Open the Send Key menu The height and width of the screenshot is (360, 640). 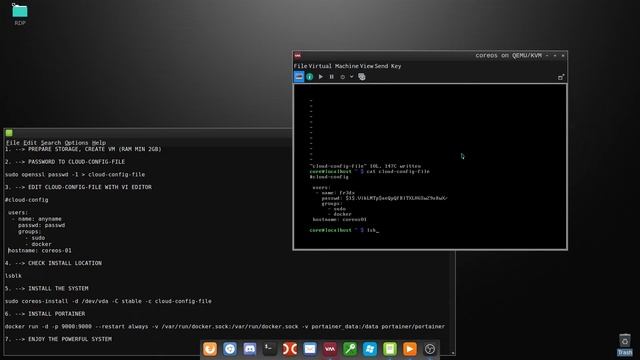(388, 66)
